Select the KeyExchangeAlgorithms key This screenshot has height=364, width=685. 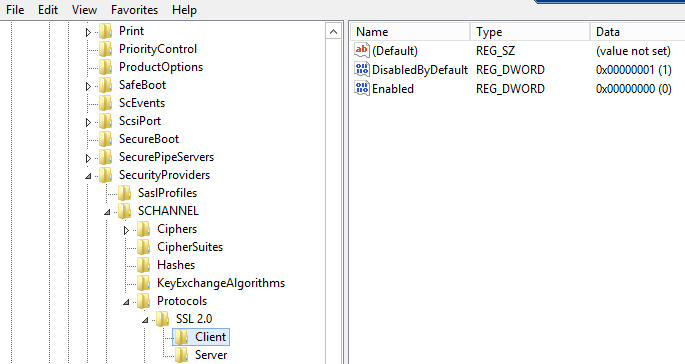click(221, 283)
